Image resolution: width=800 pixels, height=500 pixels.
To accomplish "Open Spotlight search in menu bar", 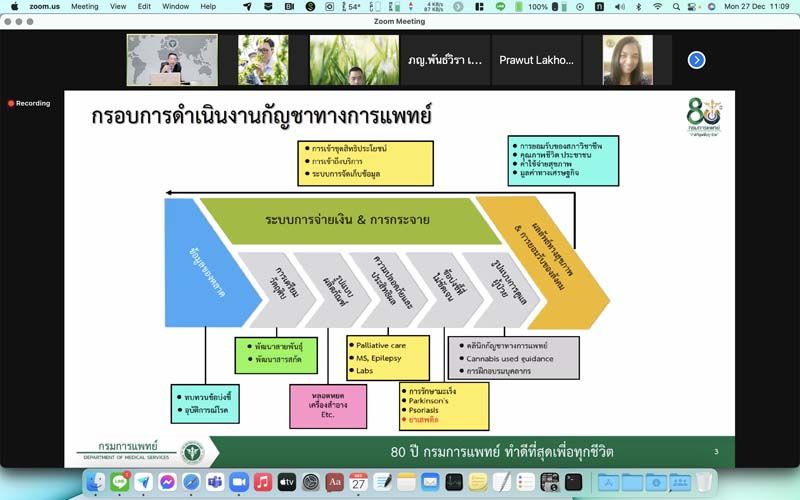I will click(x=675, y=6).
